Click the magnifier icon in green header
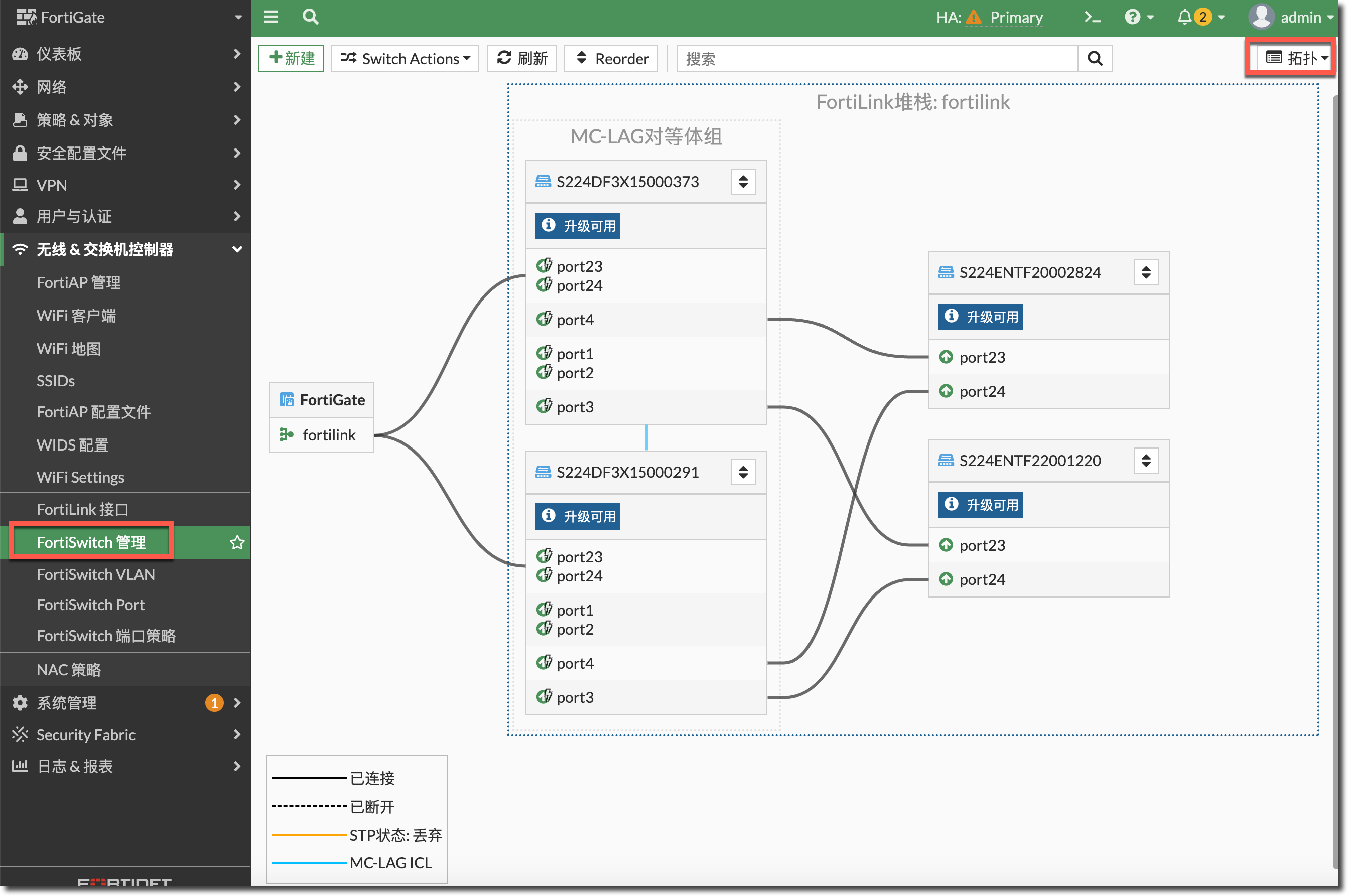1348x896 pixels. click(310, 17)
